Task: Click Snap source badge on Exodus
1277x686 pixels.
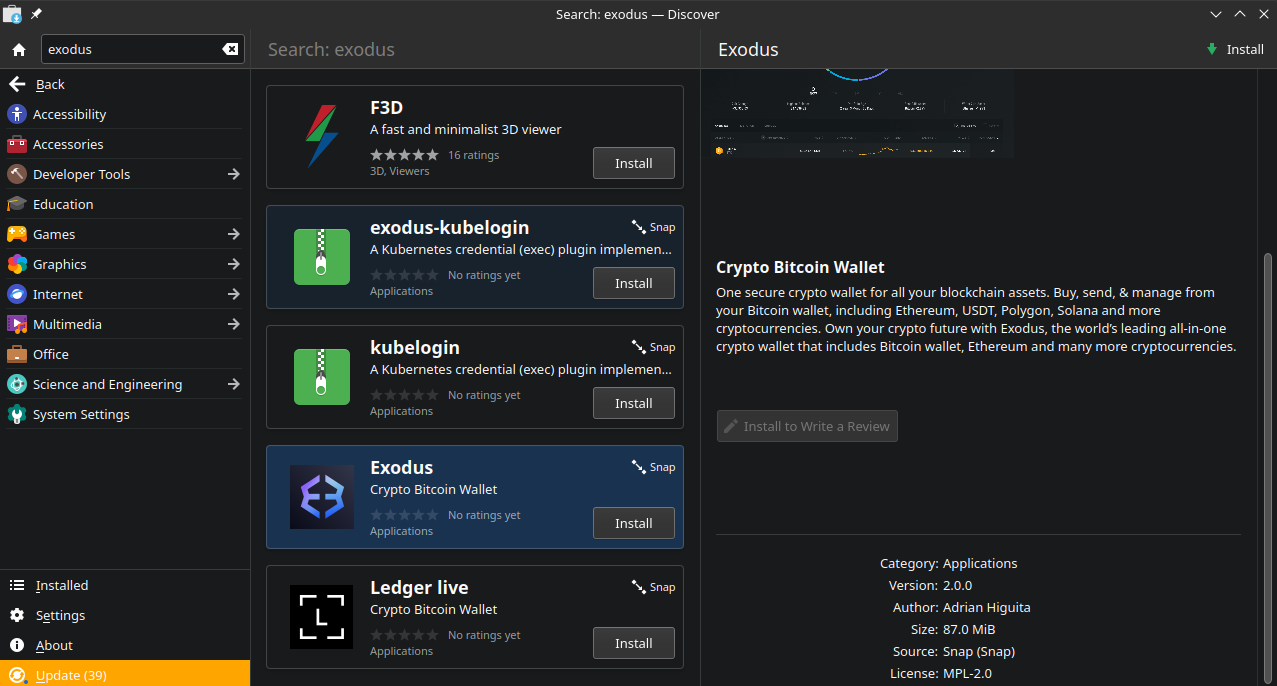Action: [653, 467]
